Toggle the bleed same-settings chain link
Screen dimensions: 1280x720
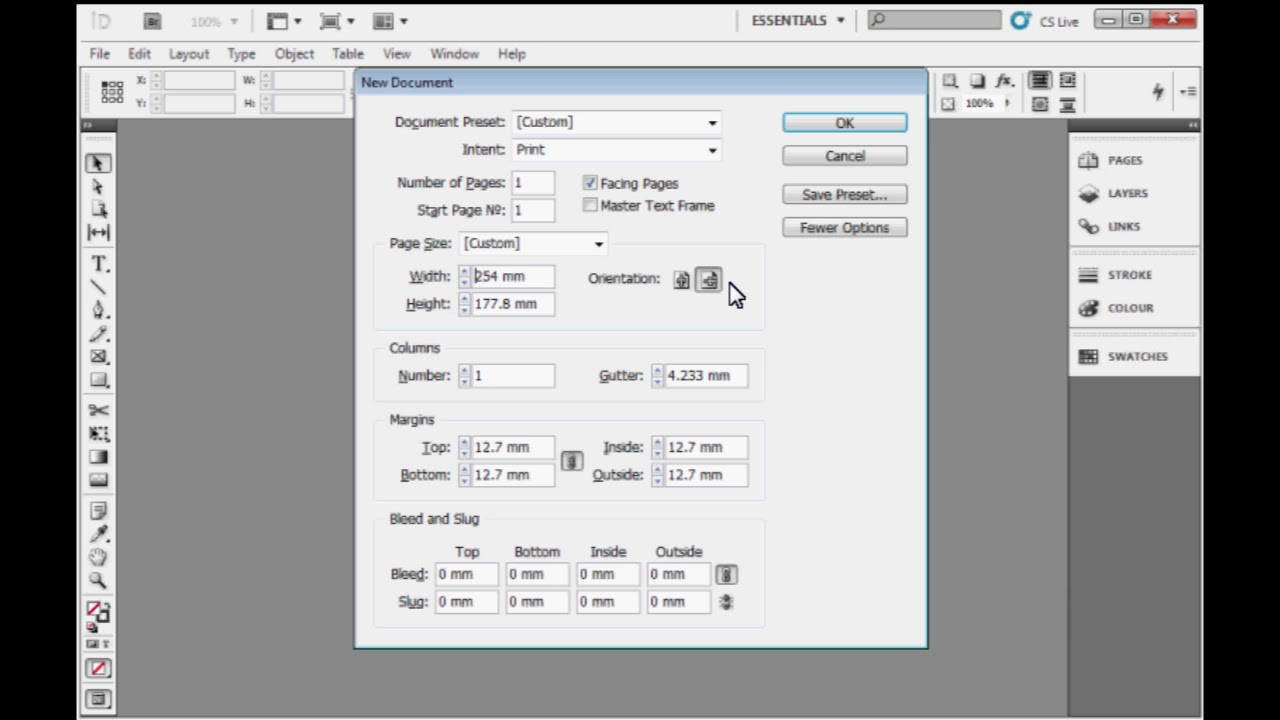(x=726, y=575)
